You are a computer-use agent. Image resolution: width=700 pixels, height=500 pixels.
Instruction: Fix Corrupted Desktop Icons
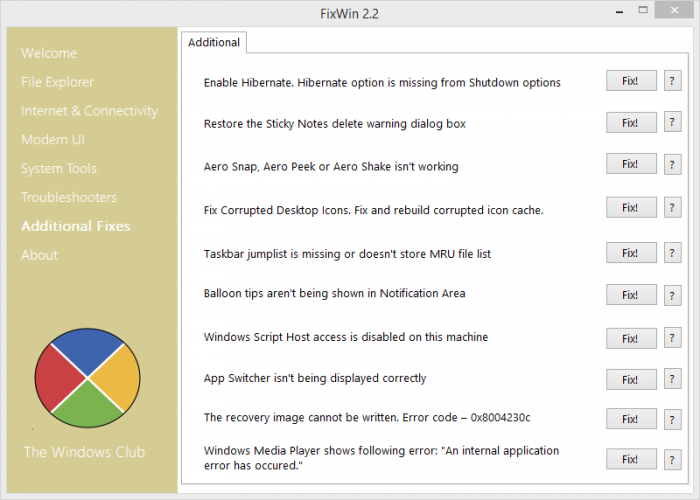631,208
